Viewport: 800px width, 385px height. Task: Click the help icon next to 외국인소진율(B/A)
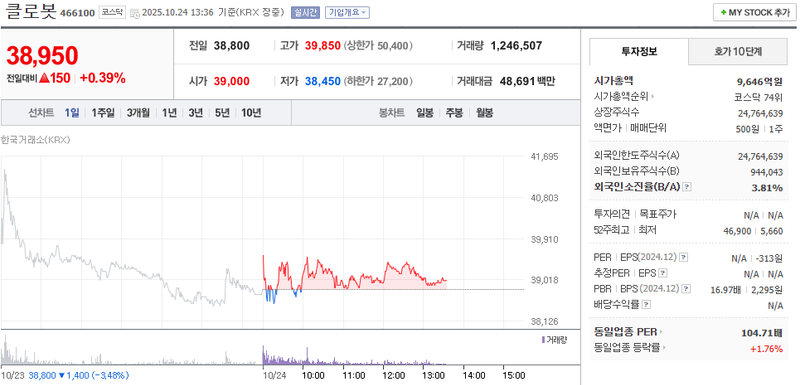[687, 187]
